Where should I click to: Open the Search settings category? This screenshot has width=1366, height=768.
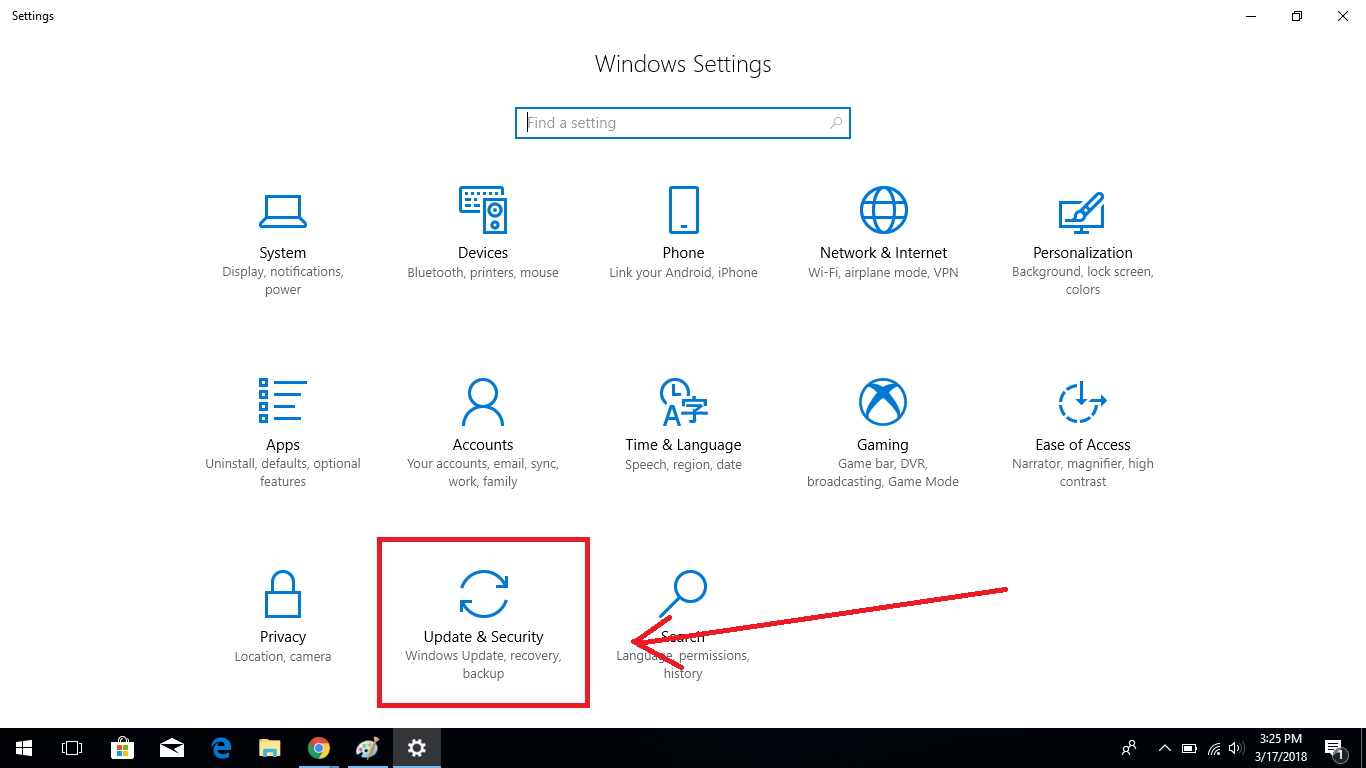[683, 626]
